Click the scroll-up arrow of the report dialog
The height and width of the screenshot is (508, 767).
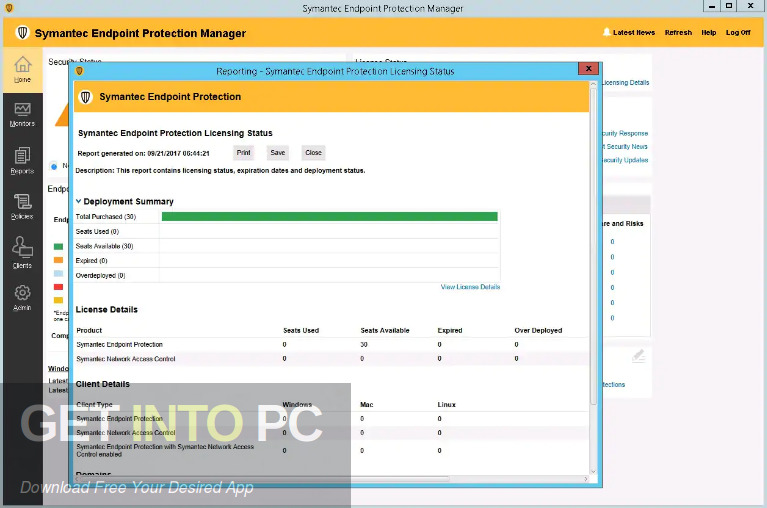(593, 85)
